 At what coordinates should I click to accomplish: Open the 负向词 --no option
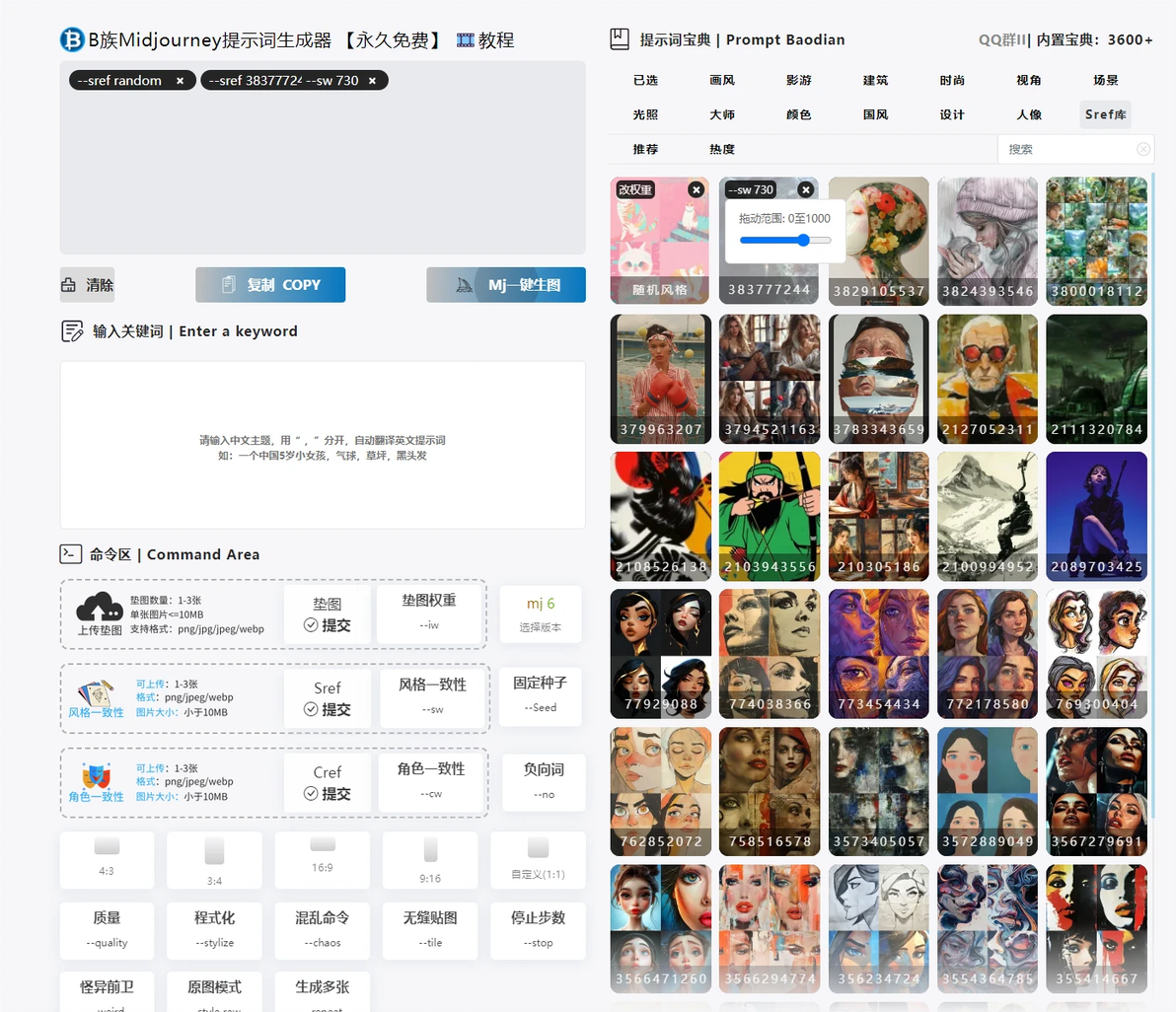(x=544, y=781)
